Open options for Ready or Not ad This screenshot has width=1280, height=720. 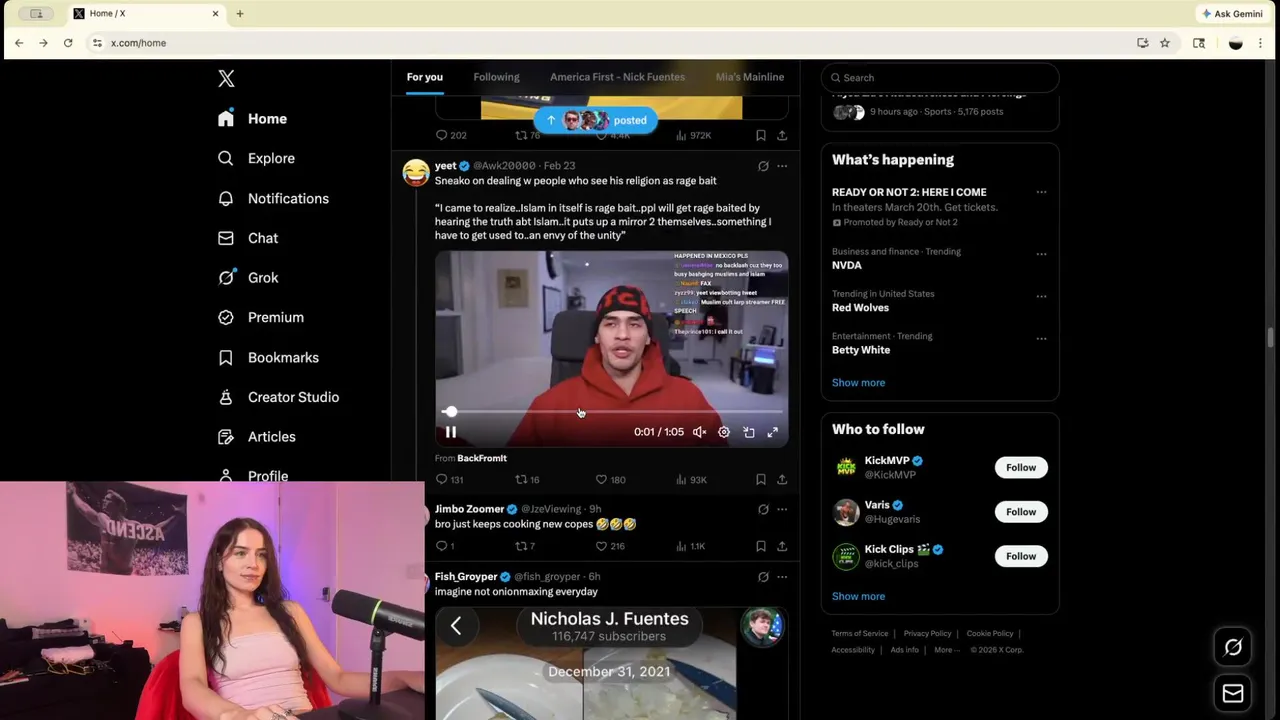[1041, 192]
